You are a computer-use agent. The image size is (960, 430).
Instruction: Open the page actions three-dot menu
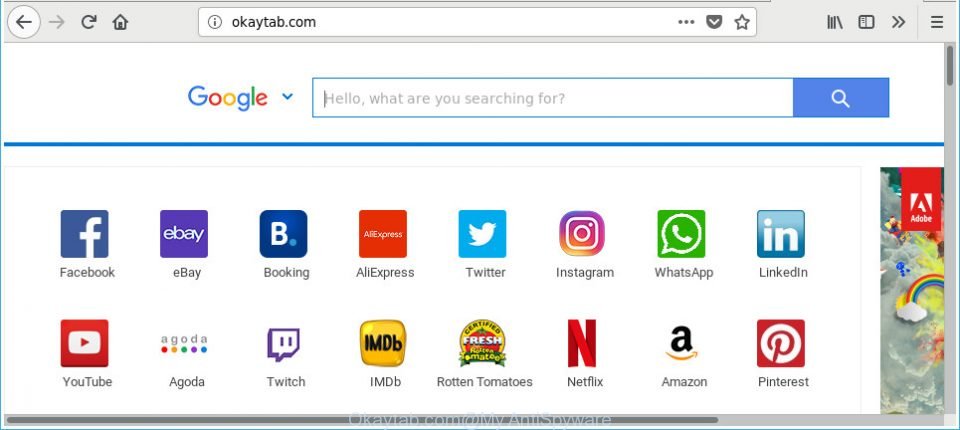click(x=686, y=23)
